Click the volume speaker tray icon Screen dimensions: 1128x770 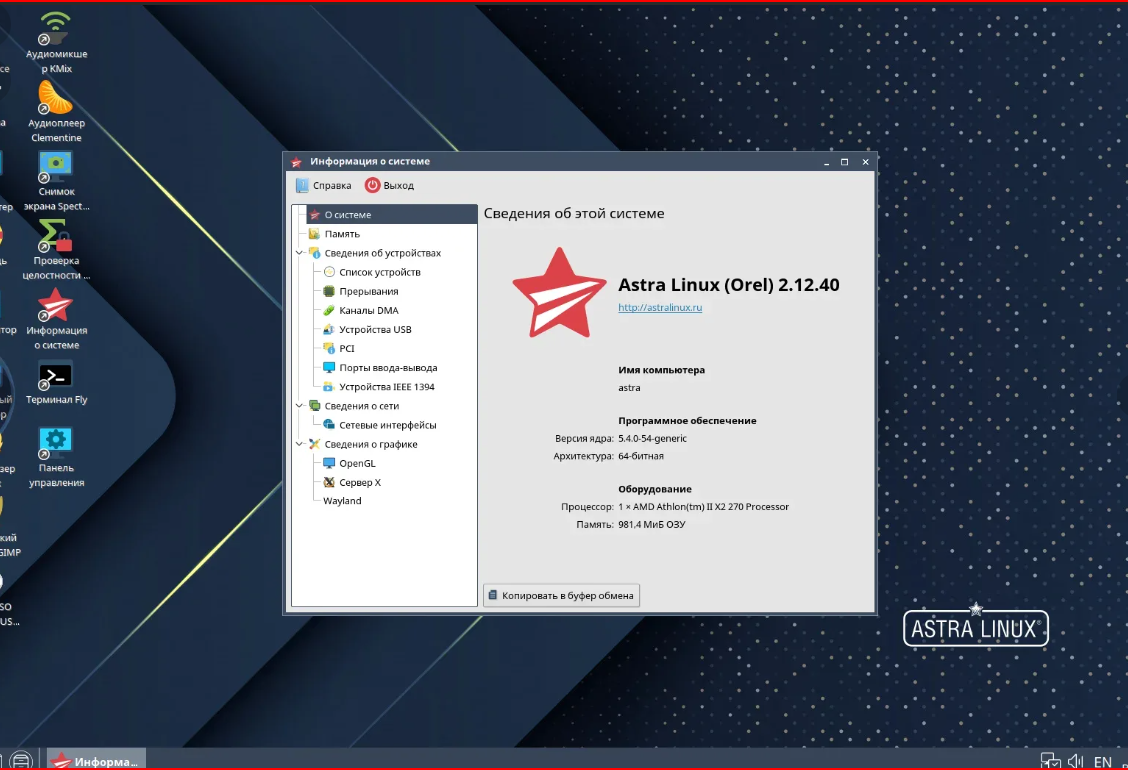point(1075,761)
